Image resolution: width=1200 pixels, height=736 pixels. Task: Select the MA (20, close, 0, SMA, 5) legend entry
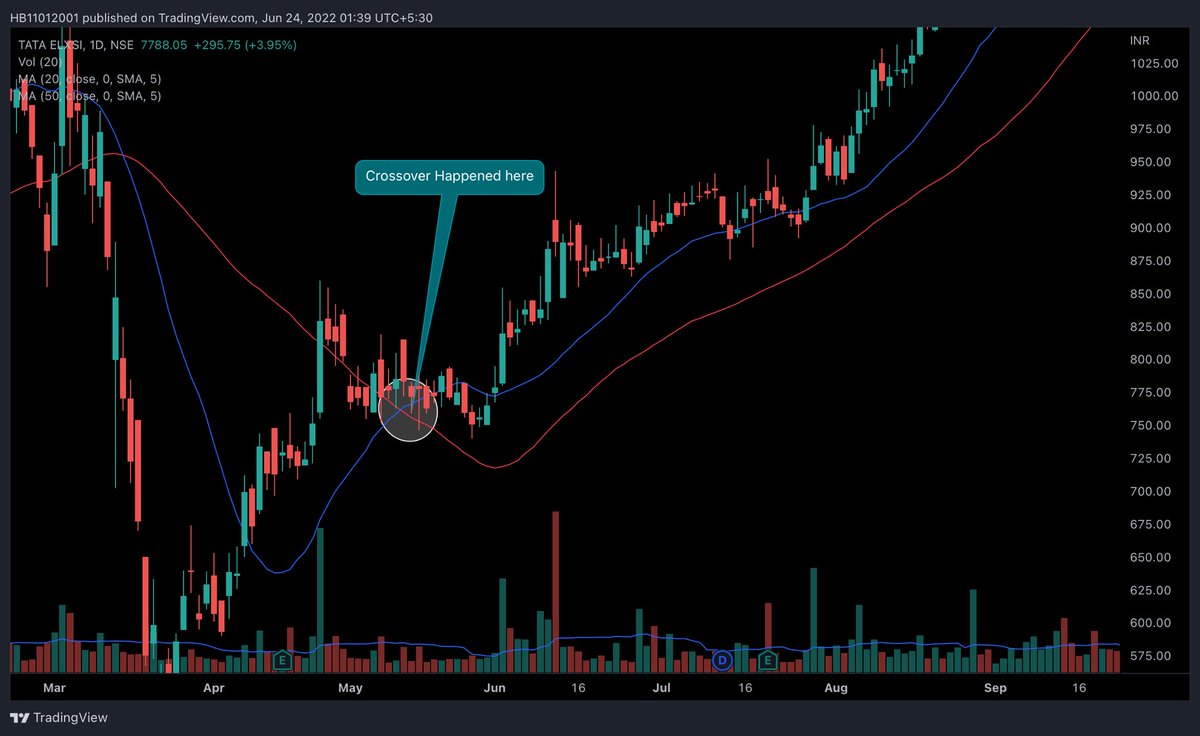click(x=82, y=78)
